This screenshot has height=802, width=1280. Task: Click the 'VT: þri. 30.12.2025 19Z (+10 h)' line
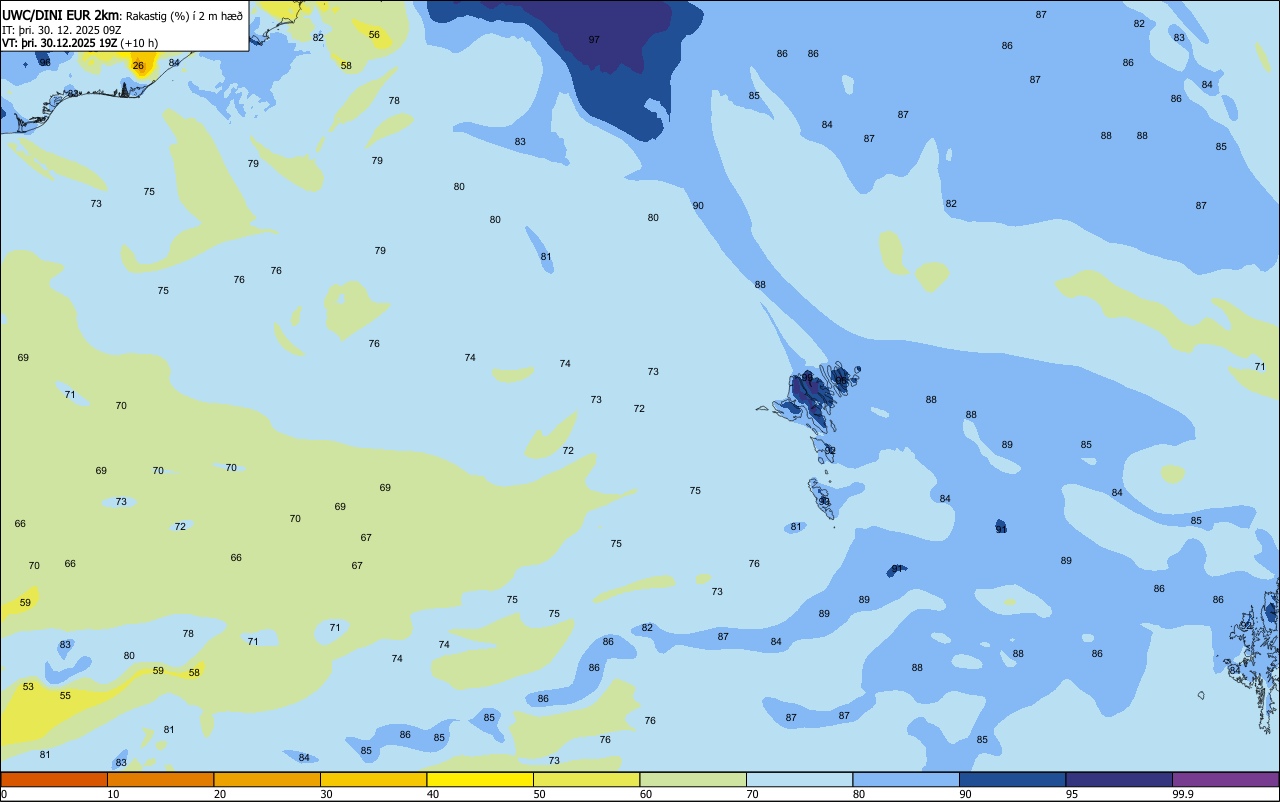click(x=80, y=43)
